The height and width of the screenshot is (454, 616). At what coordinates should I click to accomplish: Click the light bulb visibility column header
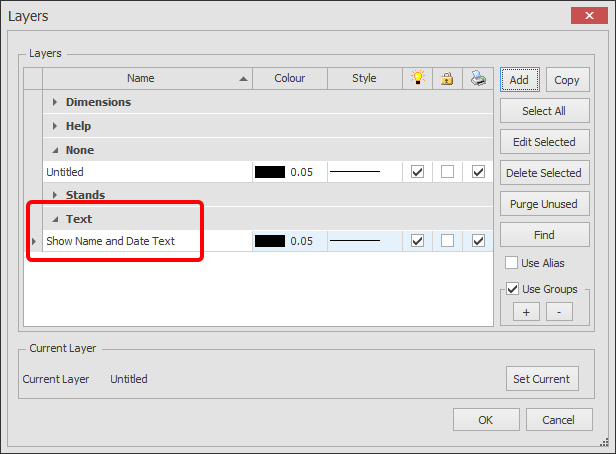click(418, 78)
